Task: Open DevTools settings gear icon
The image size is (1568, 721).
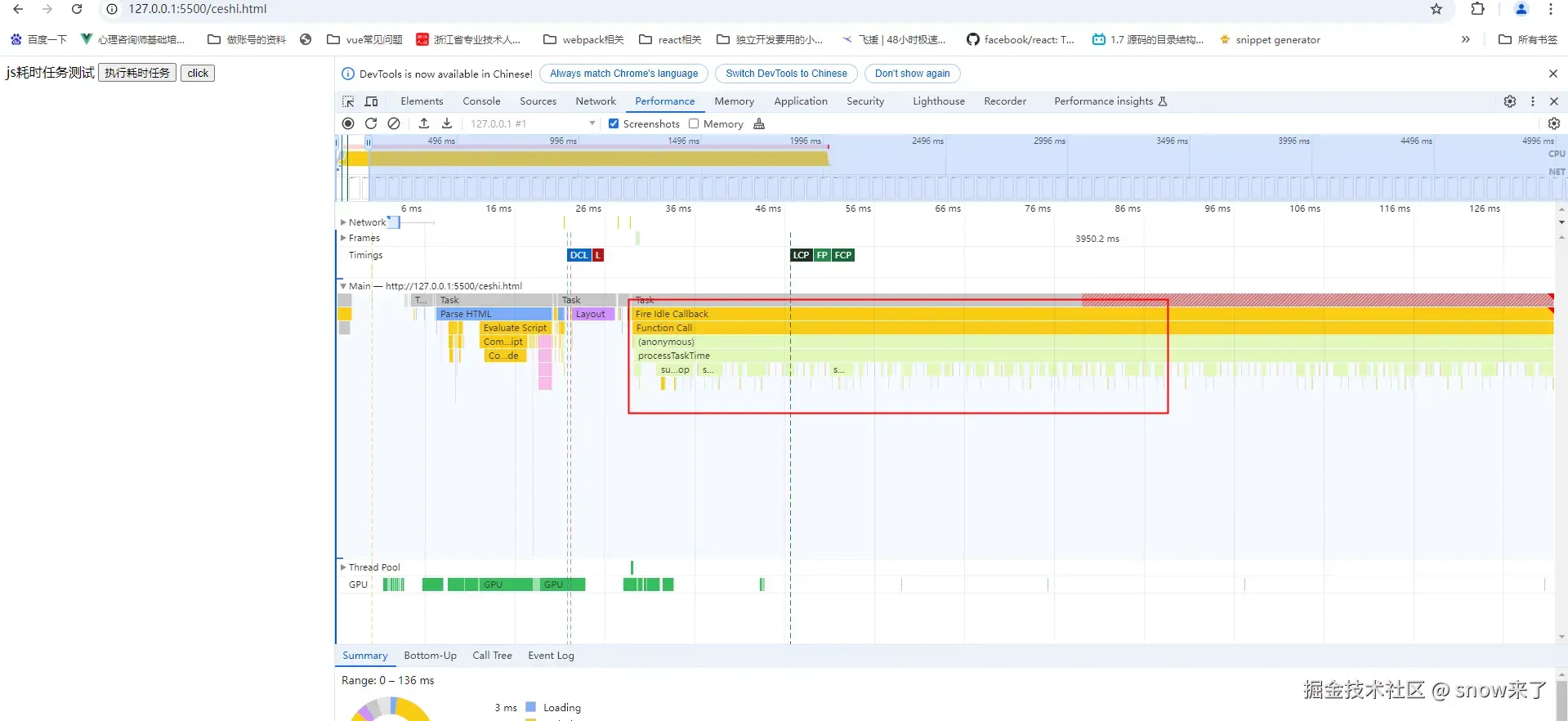Action: coord(1510,101)
